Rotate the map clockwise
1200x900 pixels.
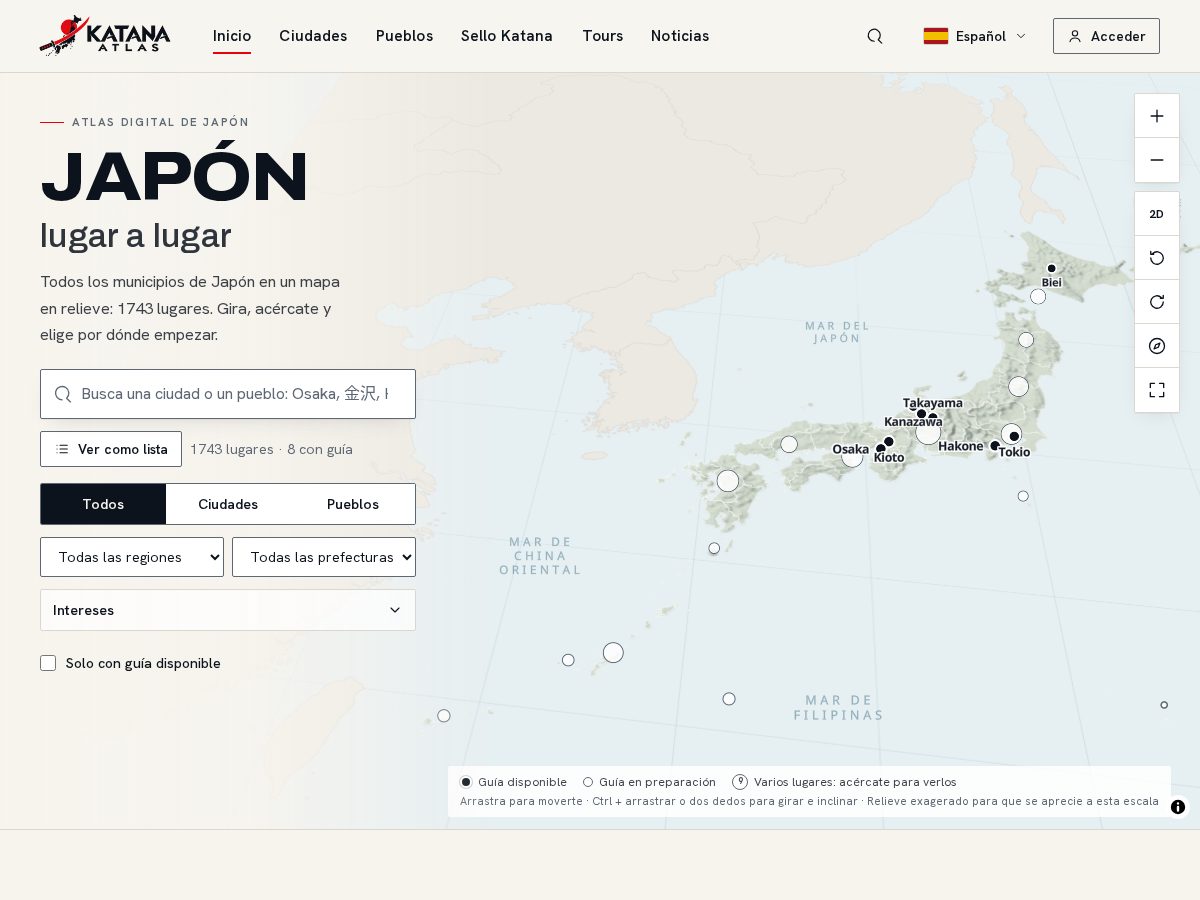click(1157, 302)
